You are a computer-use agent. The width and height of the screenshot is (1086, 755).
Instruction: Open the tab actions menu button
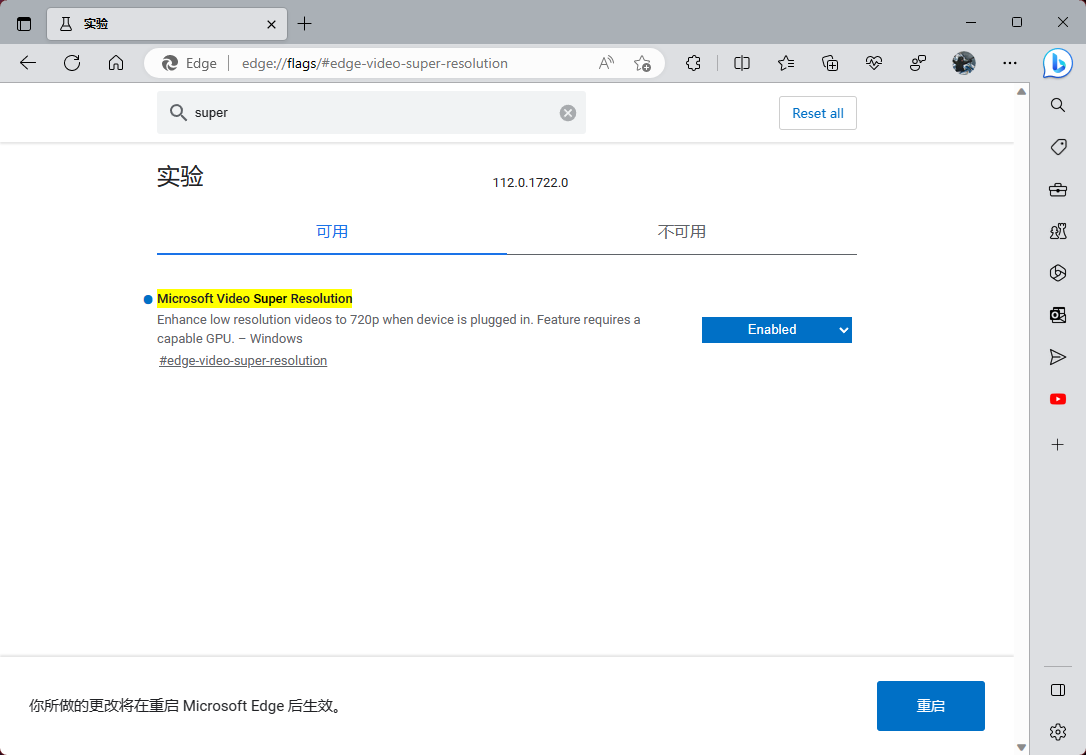click(x=24, y=23)
